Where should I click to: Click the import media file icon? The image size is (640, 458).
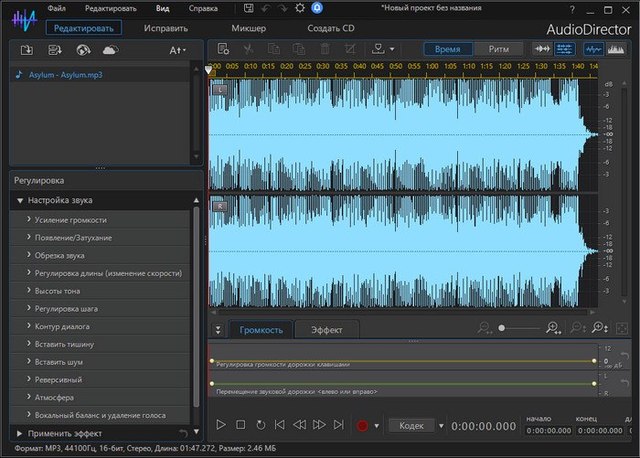point(26,49)
